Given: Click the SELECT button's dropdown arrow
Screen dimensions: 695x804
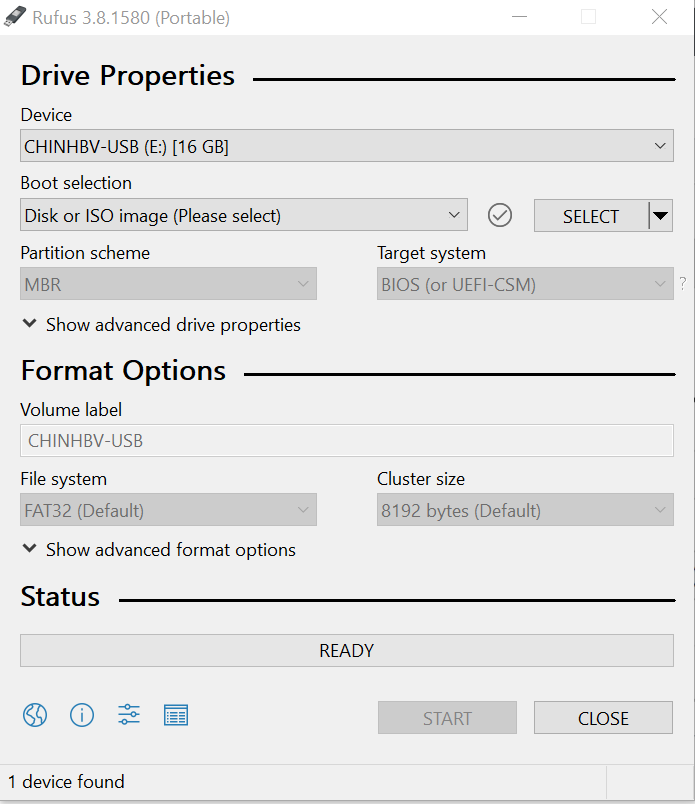Looking at the screenshot, I should click(660, 216).
